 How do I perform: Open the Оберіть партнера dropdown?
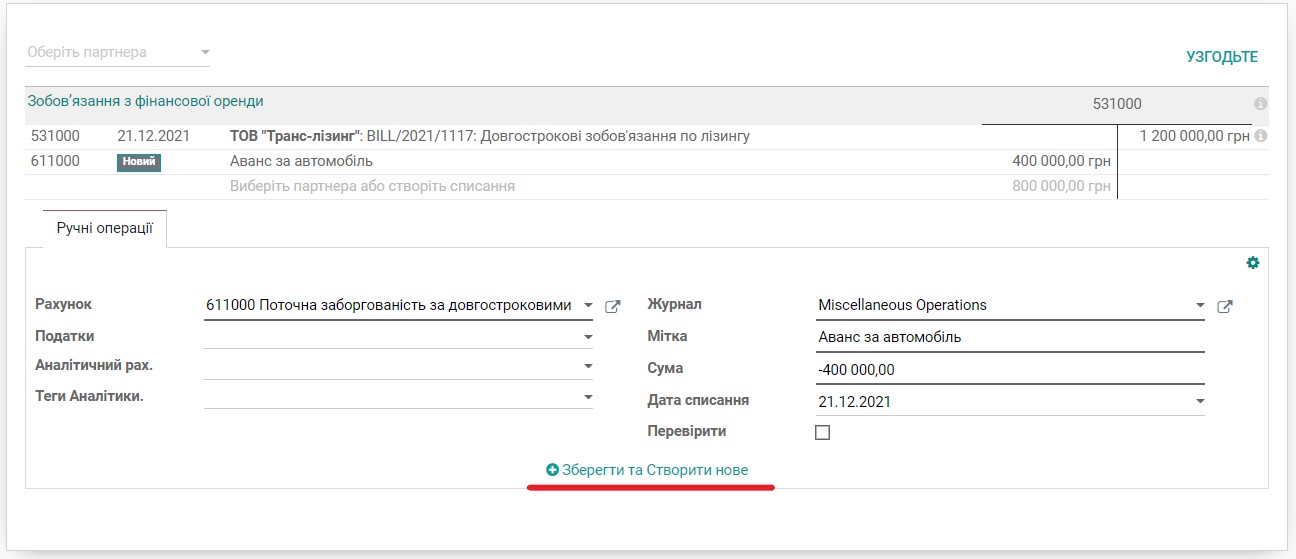tap(118, 52)
